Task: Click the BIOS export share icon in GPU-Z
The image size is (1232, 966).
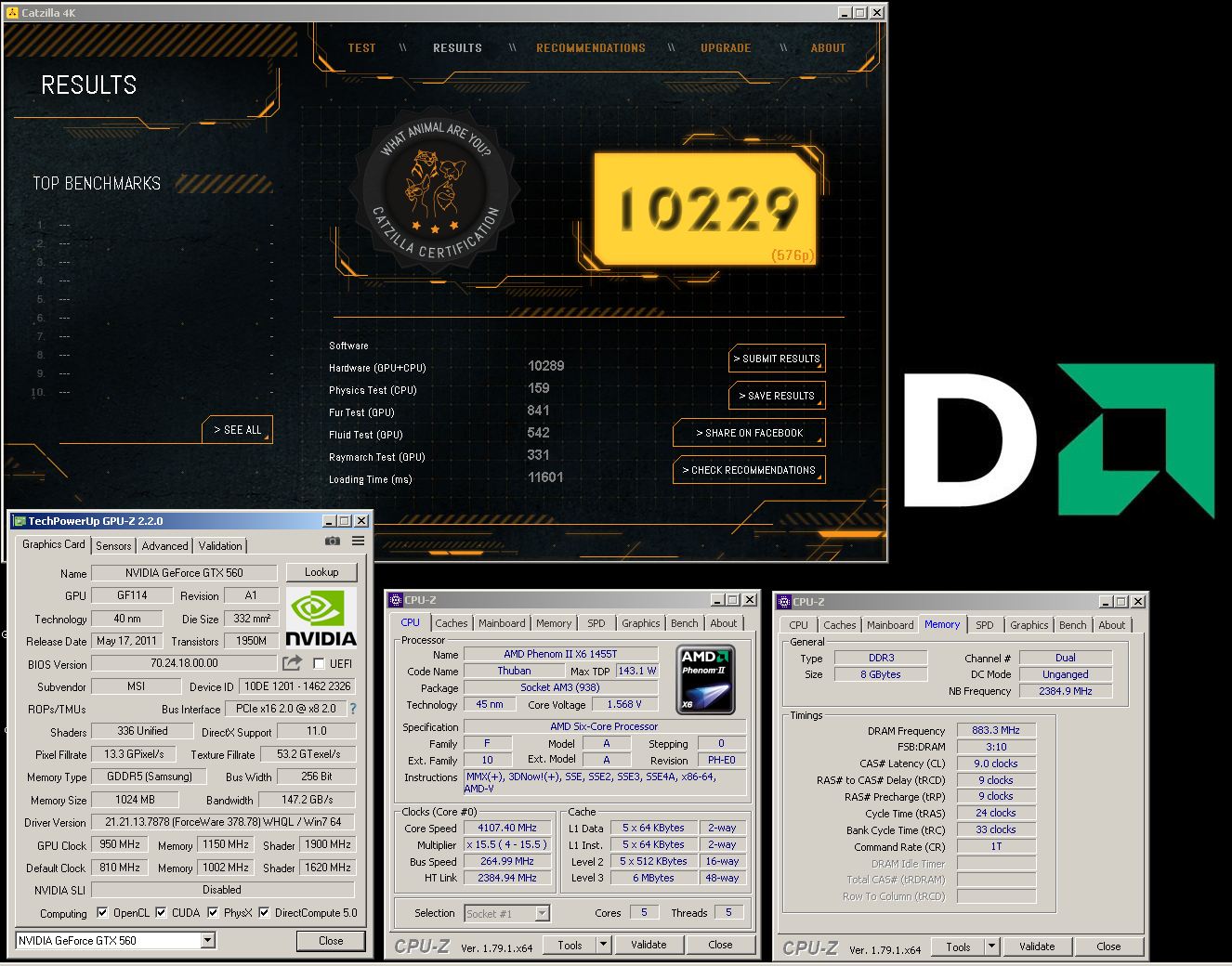Action: pyautogui.click(x=293, y=663)
